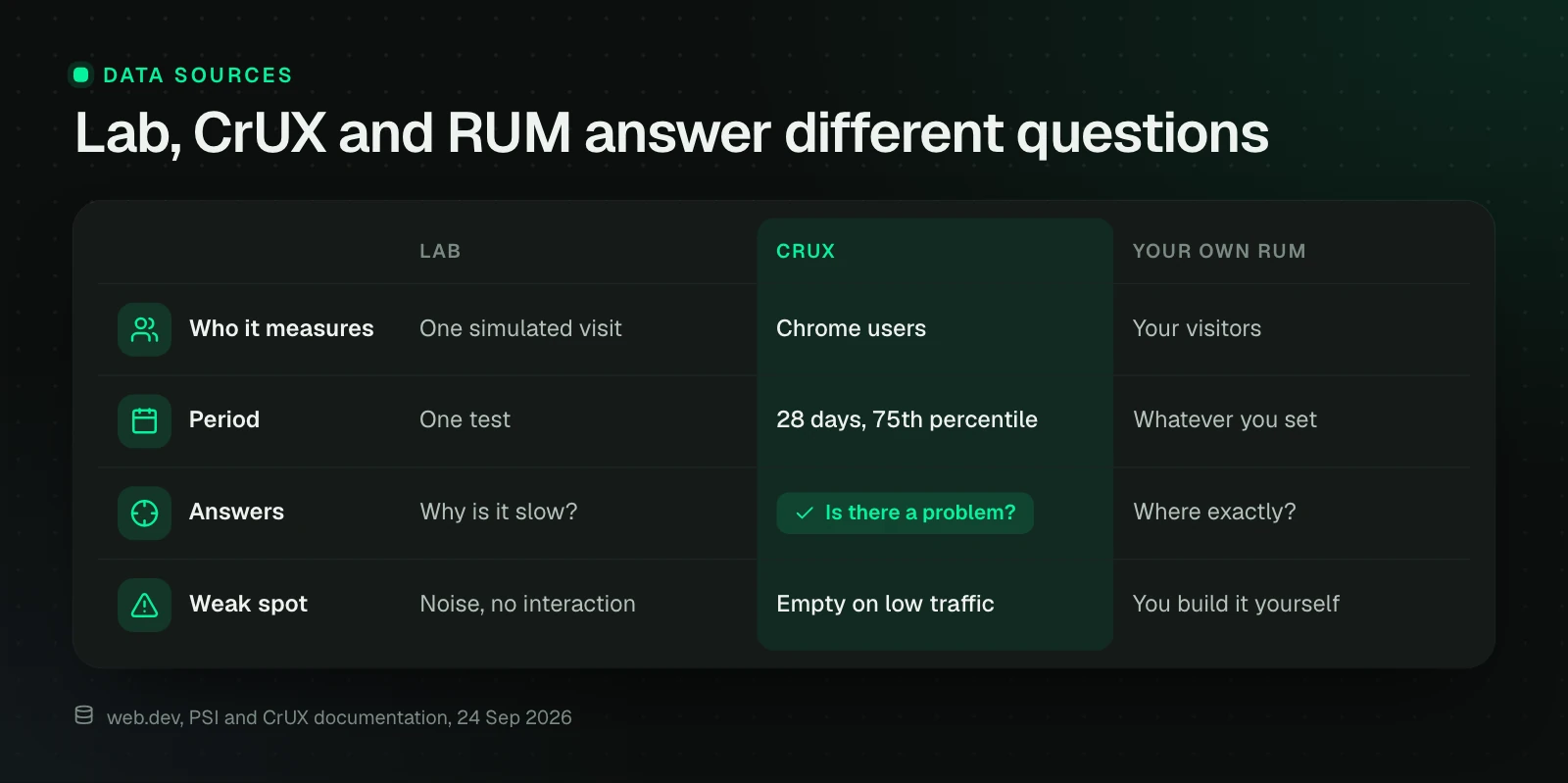This screenshot has width=1568, height=783.
Task: Click the crosshair icon beside Answers
Action: coord(144,513)
